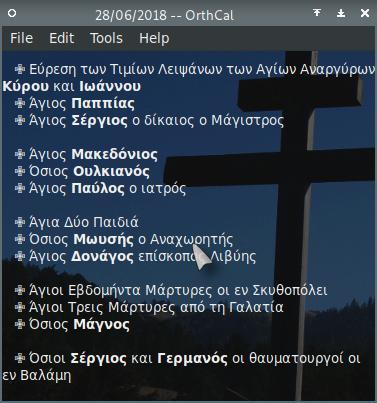Image resolution: width=377 pixels, height=403 pixels.
Task: Click the title text 28/06/2018 -- OrthCal
Action: pyautogui.click(x=165, y=15)
